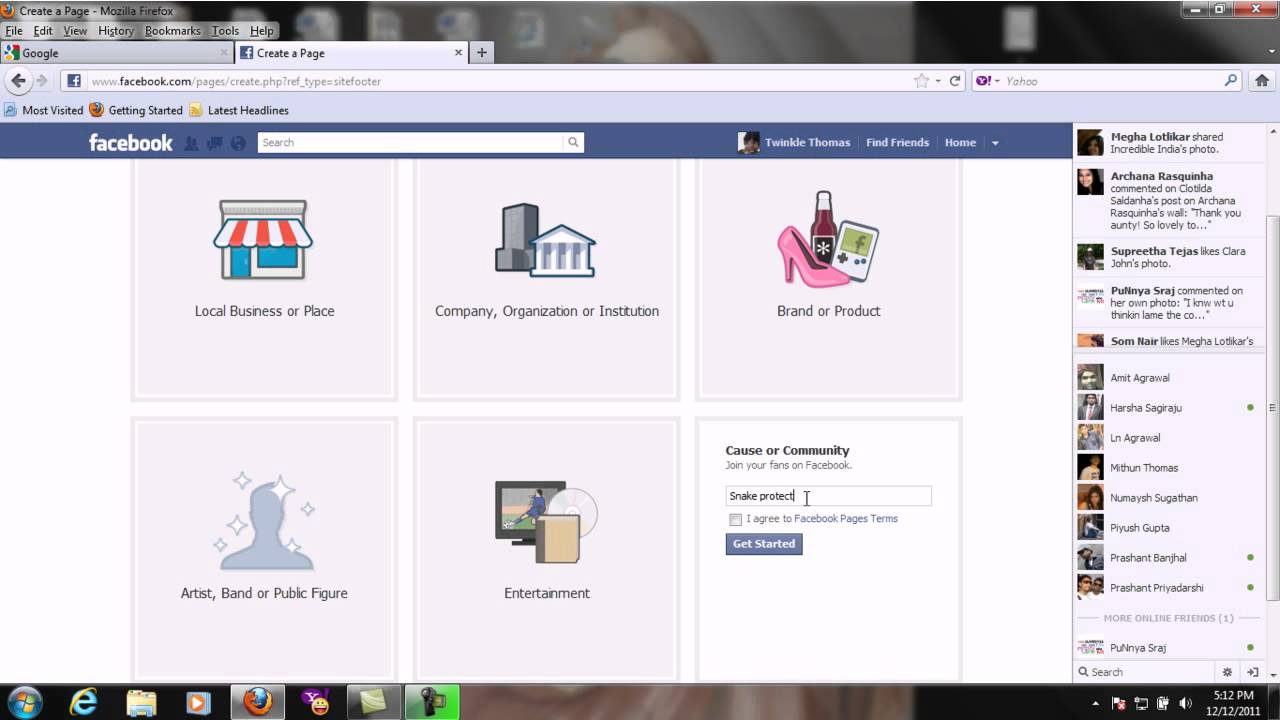The image size is (1280, 720).
Task: Click the Facebook search box
Action: tap(411, 142)
